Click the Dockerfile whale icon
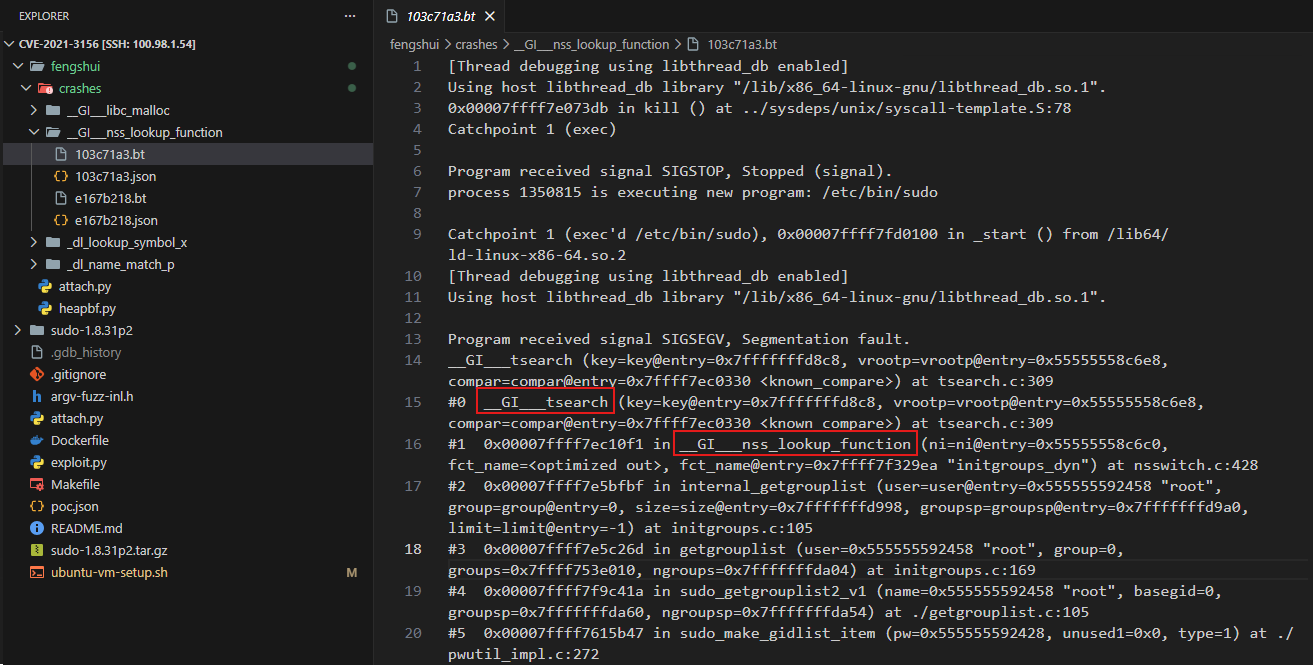 point(37,440)
